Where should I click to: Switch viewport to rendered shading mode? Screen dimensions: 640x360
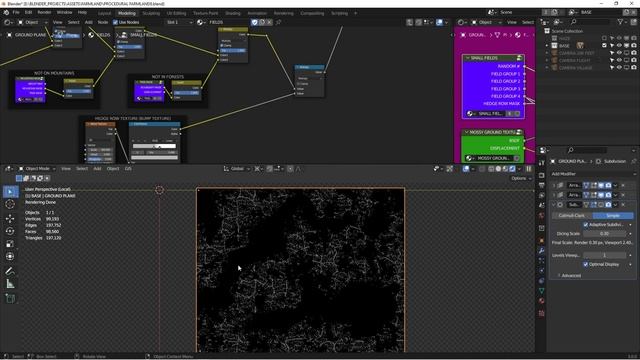tap(512, 169)
